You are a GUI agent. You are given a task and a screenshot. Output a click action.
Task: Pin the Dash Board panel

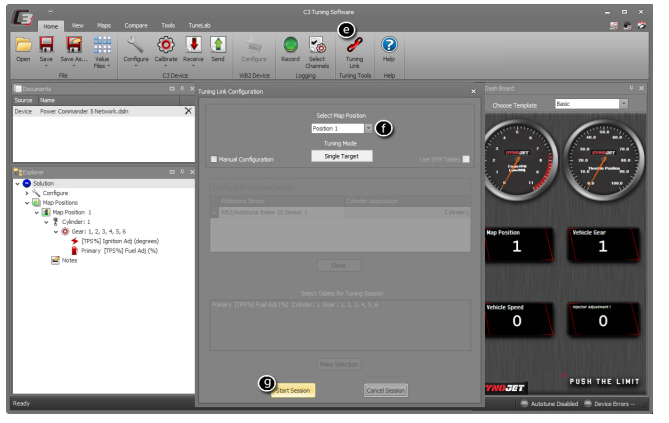click(631, 88)
